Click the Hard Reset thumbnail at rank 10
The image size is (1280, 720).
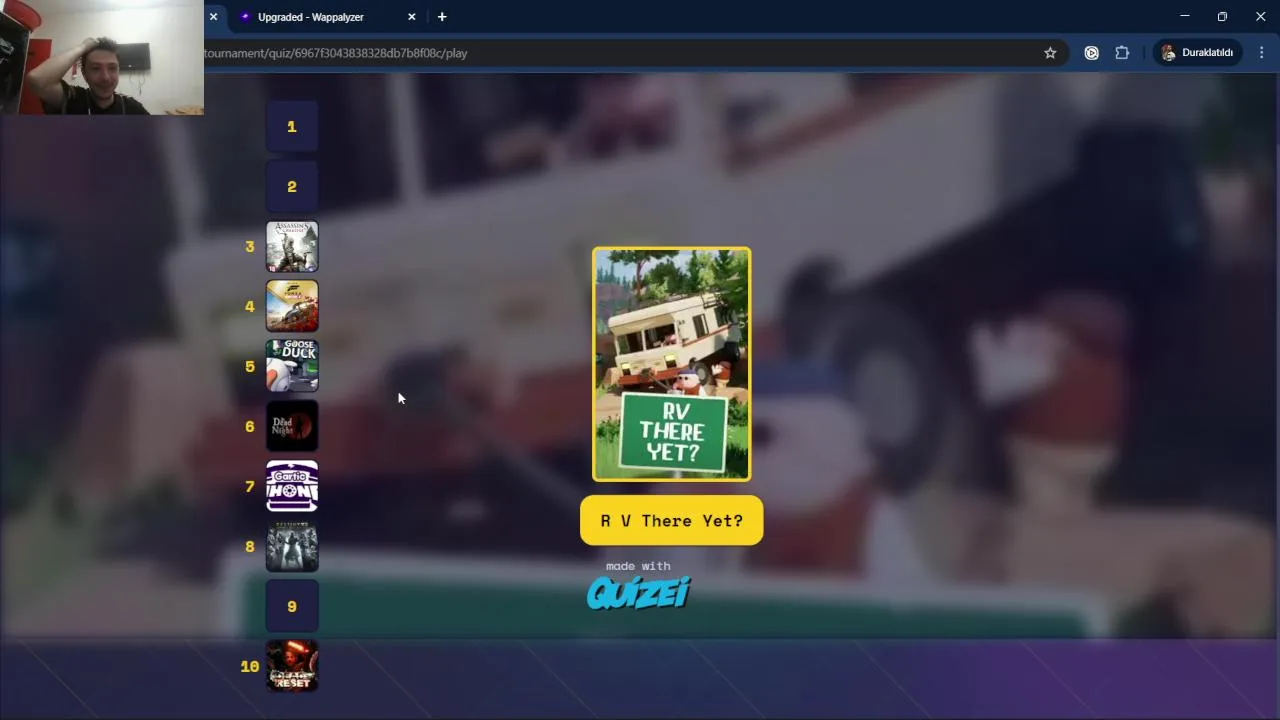292,666
